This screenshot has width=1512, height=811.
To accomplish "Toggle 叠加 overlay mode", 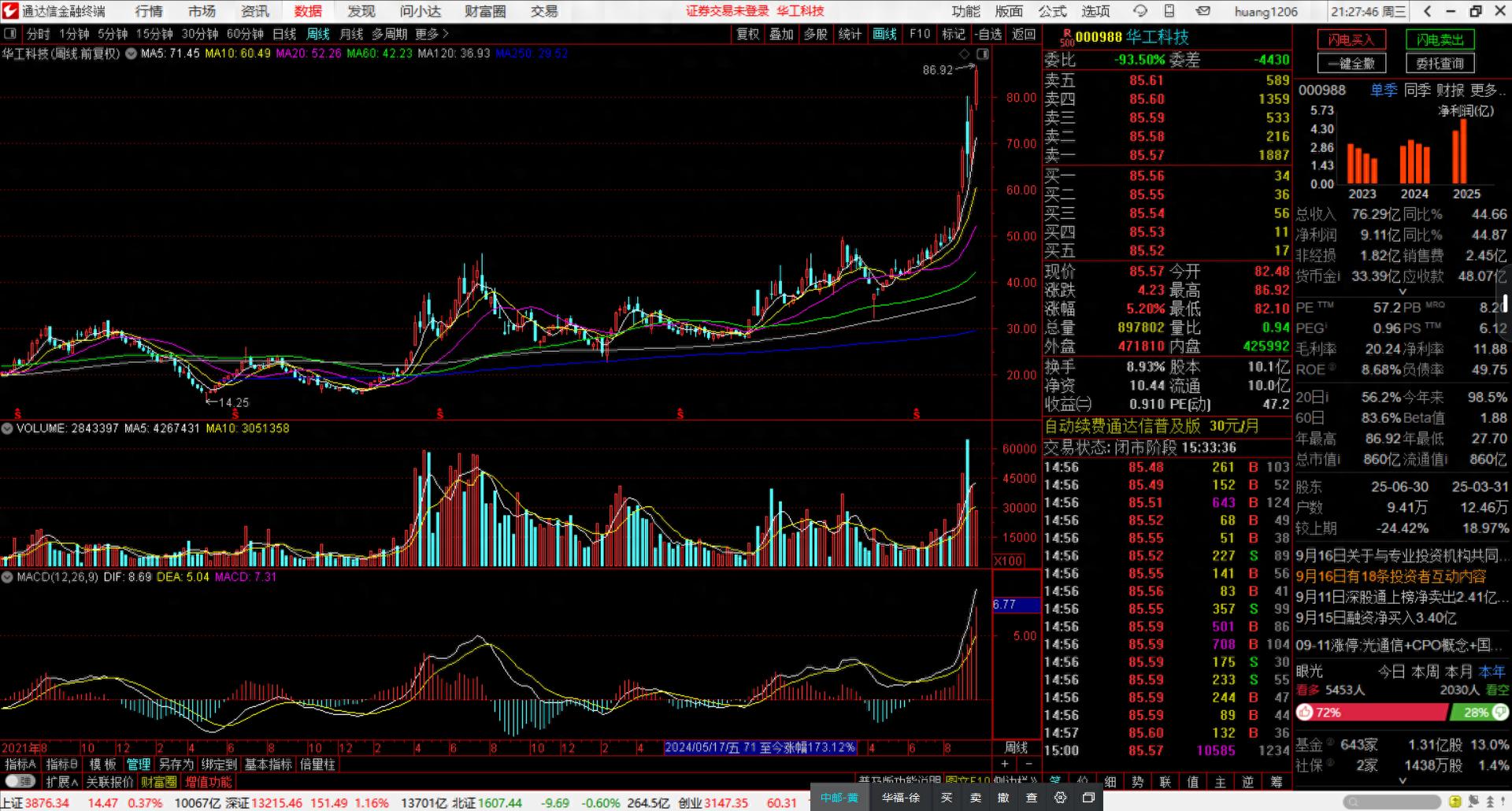I will tap(781, 34).
